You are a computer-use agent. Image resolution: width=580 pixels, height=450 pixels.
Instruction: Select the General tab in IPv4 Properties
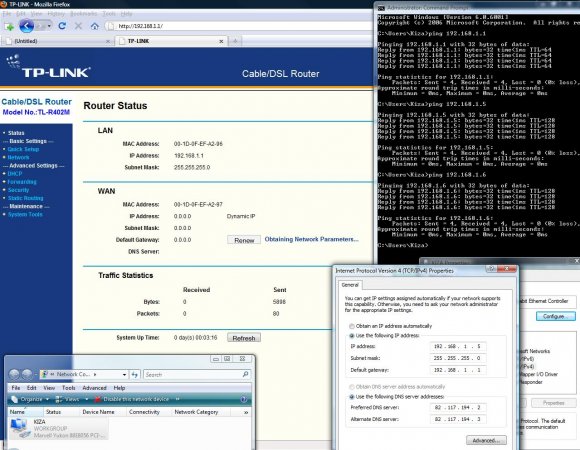click(x=350, y=285)
